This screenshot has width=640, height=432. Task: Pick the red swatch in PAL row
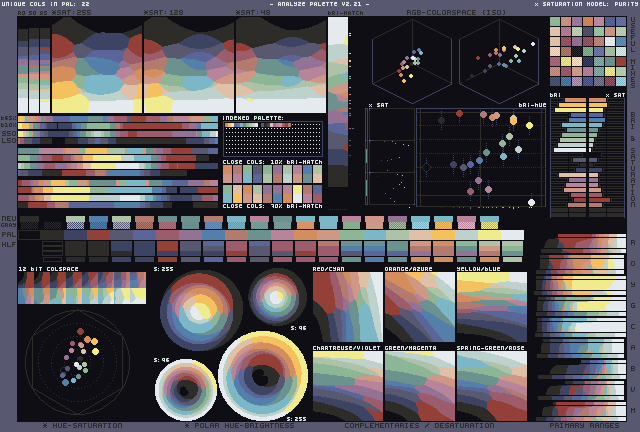click(98, 235)
